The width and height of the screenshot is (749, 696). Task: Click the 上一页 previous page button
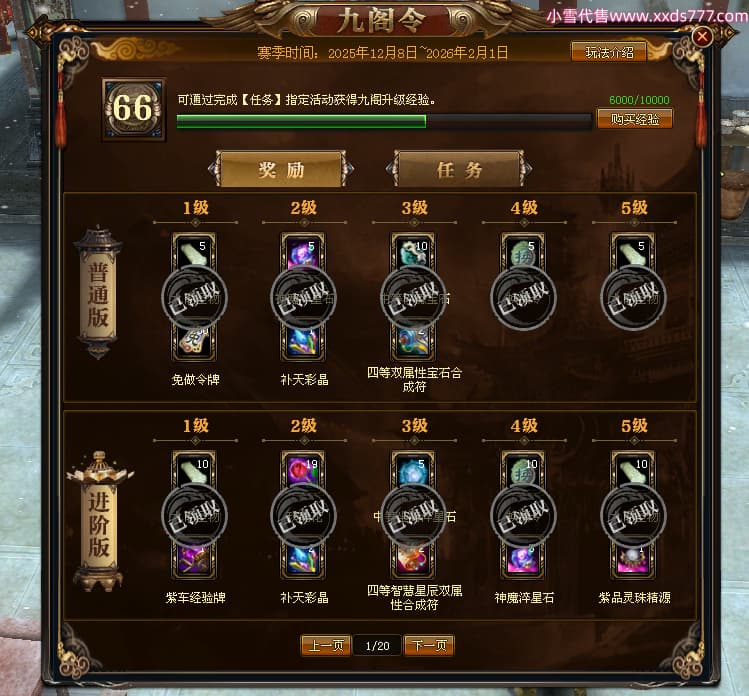click(x=326, y=646)
